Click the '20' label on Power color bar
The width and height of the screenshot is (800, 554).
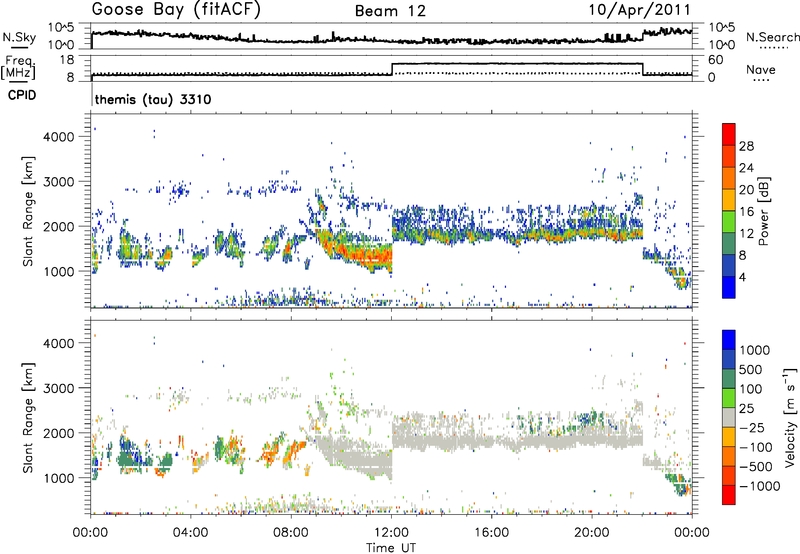point(746,190)
